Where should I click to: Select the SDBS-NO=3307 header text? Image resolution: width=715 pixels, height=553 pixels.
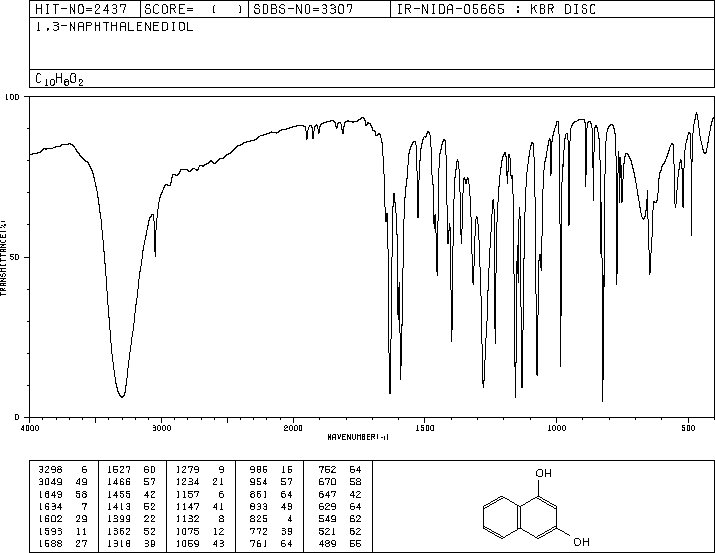click(303, 9)
